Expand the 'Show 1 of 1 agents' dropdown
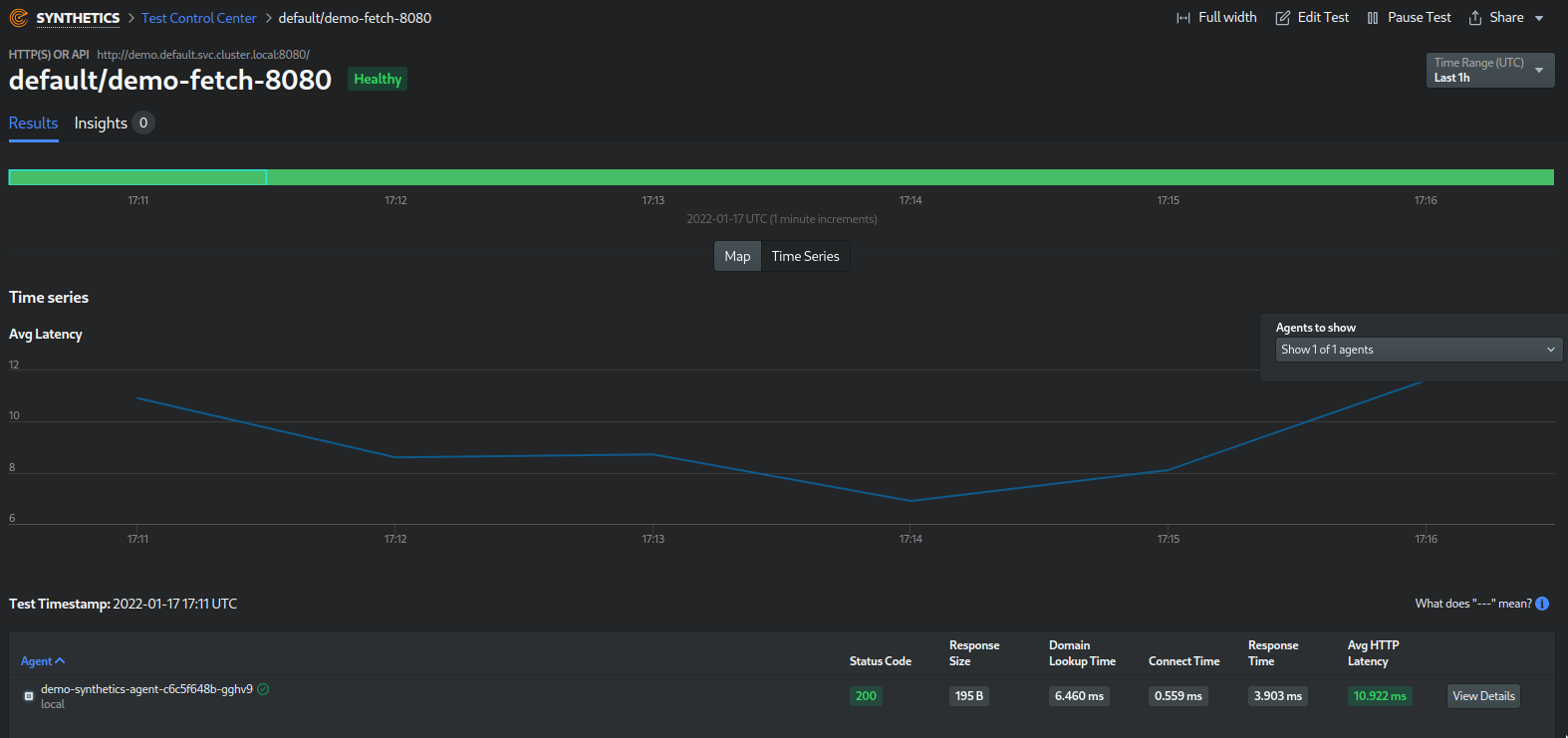The image size is (1568, 738). click(1419, 350)
